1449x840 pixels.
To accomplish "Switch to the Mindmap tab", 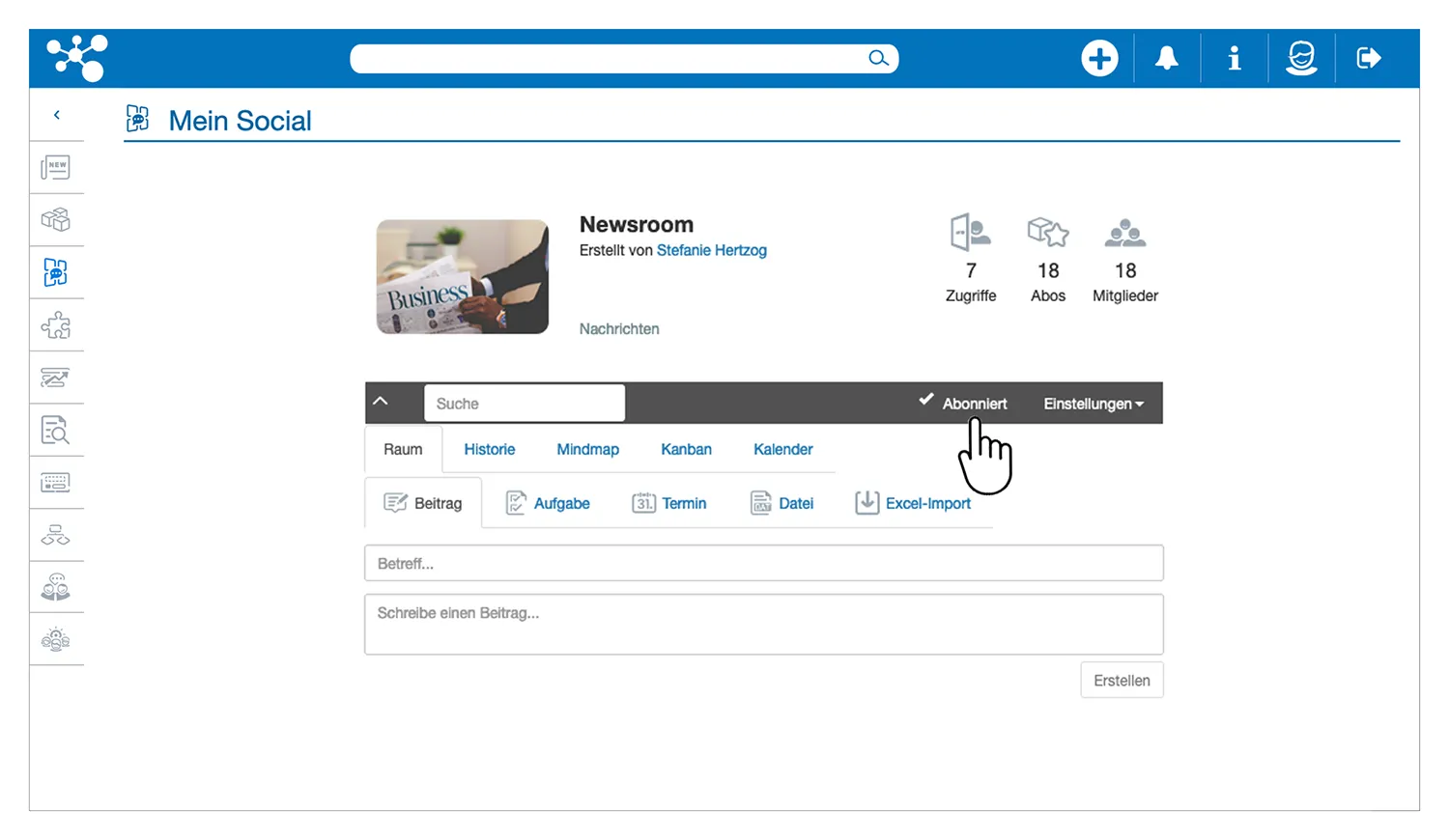I will click(x=587, y=450).
